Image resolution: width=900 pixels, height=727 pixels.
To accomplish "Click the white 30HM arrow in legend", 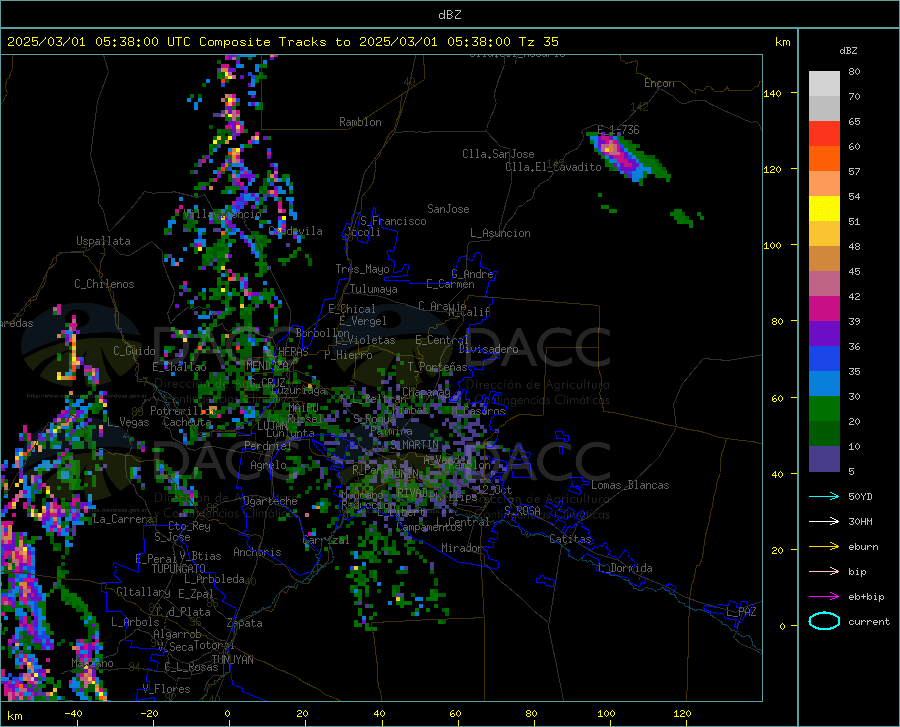I will [x=824, y=522].
